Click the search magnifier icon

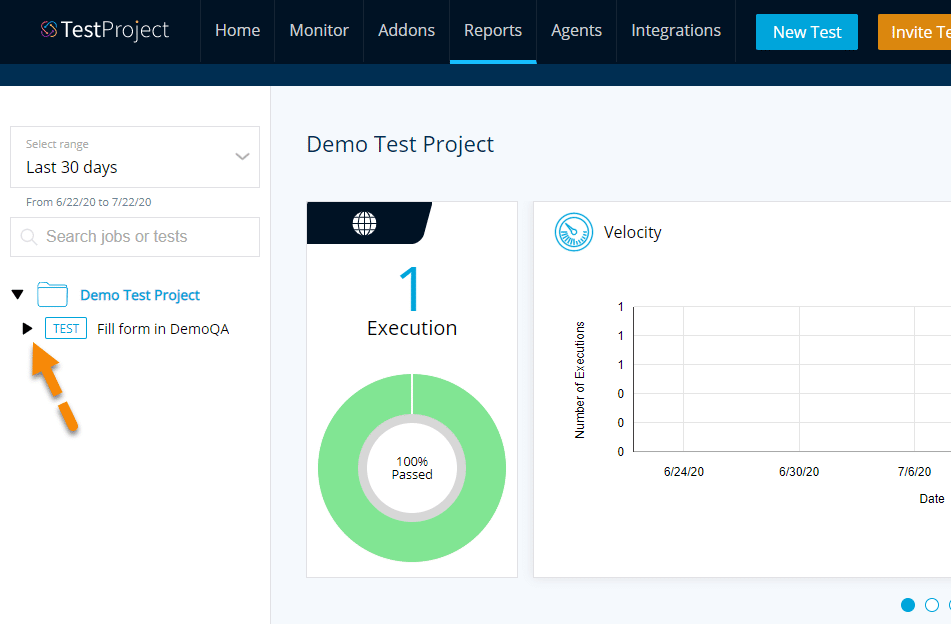tap(29, 237)
